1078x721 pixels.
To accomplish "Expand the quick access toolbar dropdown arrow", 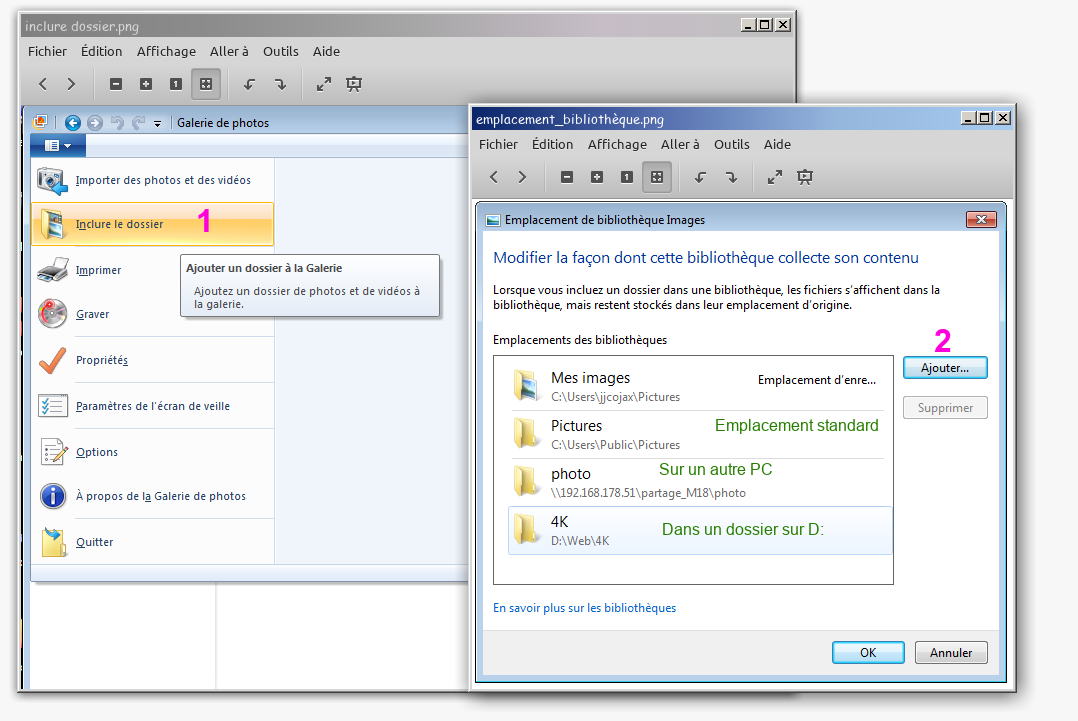I will click(157, 123).
